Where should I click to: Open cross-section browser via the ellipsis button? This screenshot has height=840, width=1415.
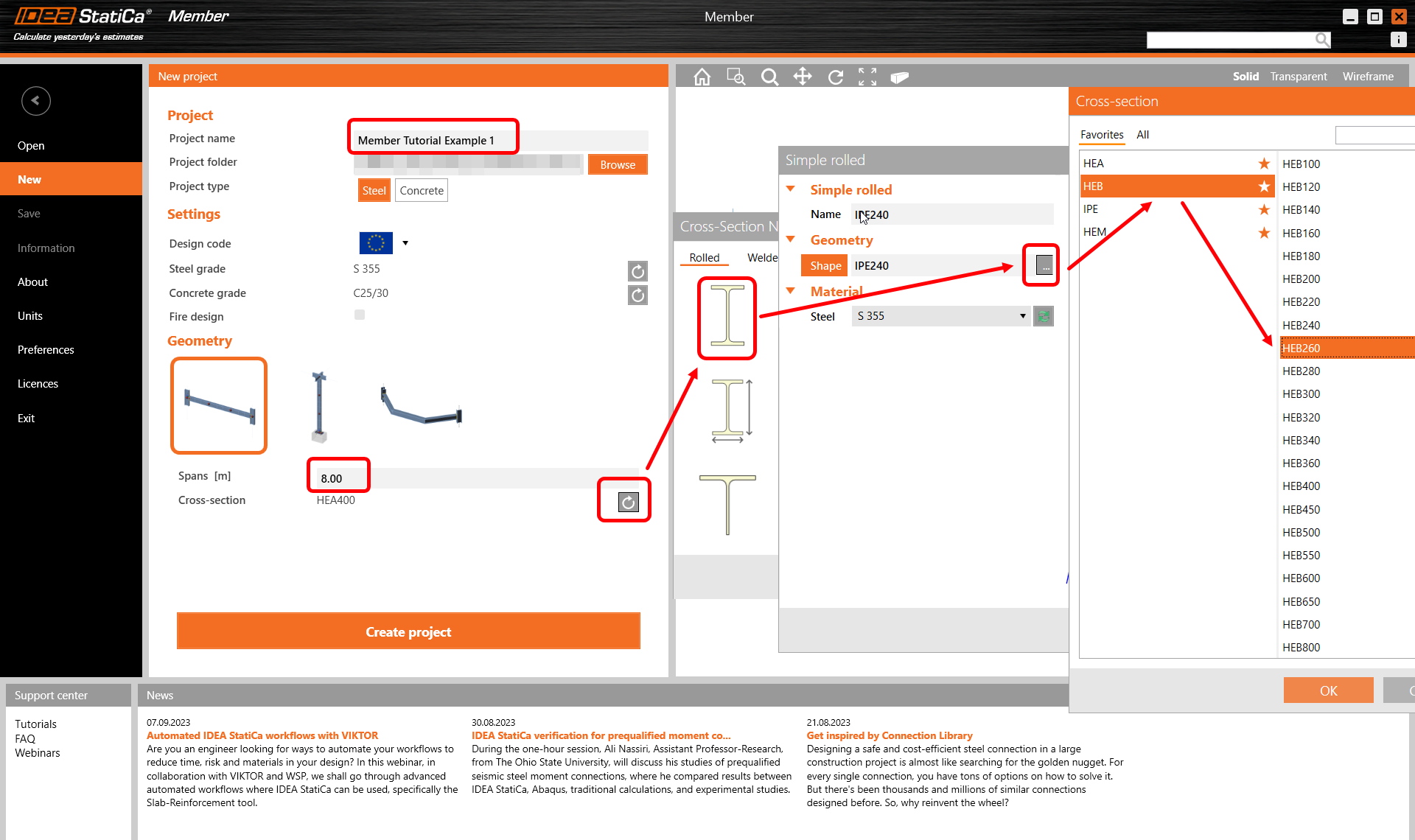(1041, 265)
